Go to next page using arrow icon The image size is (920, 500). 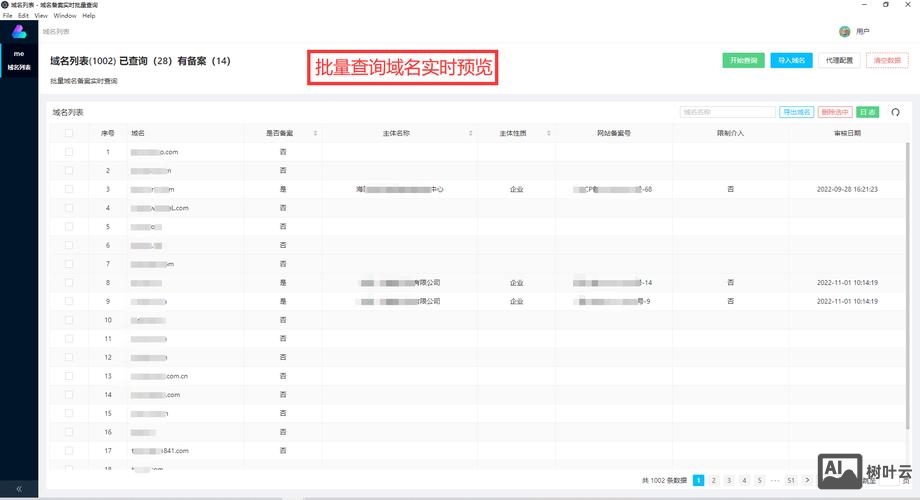[x=807, y=481]
